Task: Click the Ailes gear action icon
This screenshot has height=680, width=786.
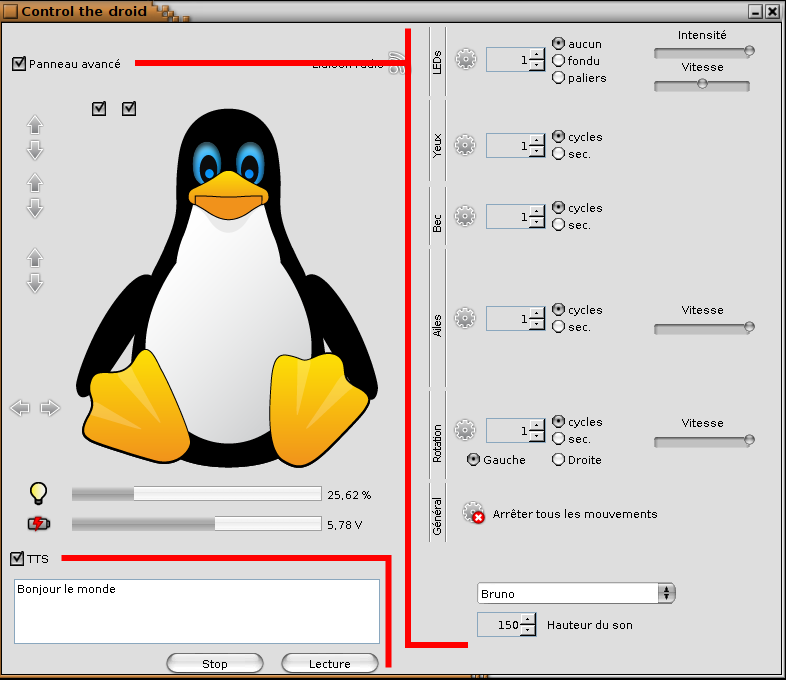Action: tap(465, 318)
